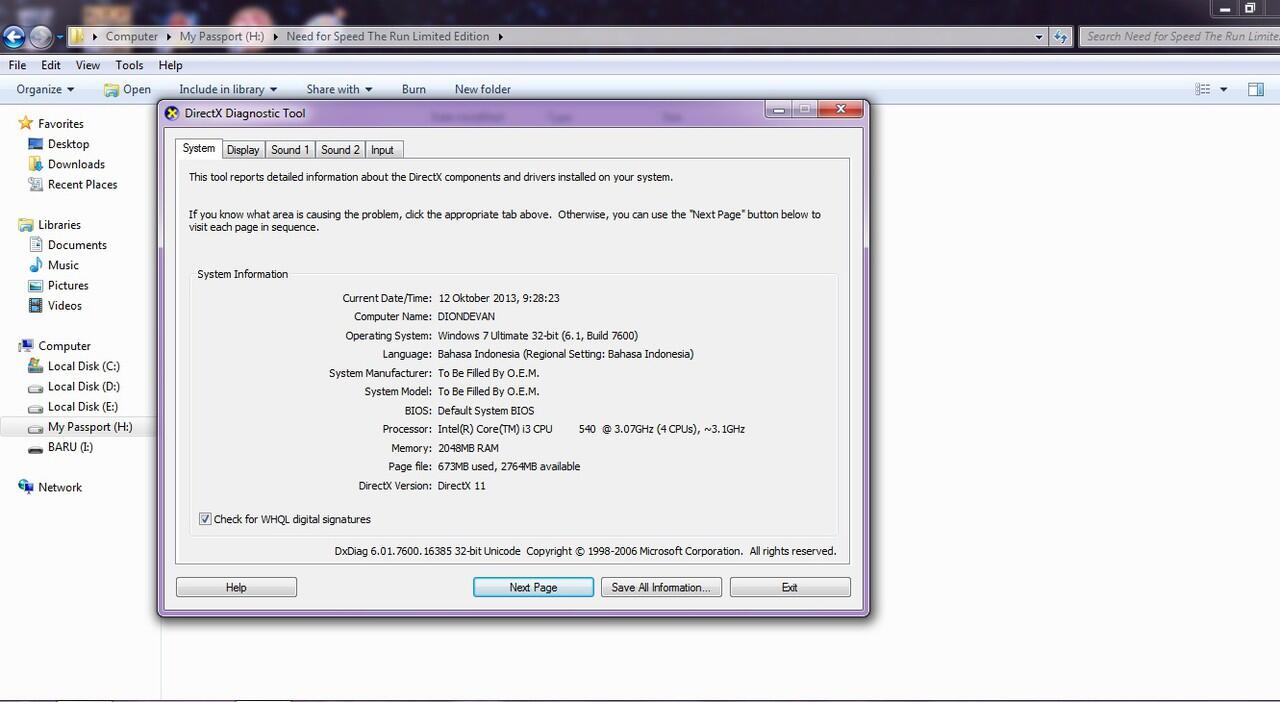Click the My Passport (H:) breadcrumb segment
Screen dimensions: 1280x702
tap(222, 37)
